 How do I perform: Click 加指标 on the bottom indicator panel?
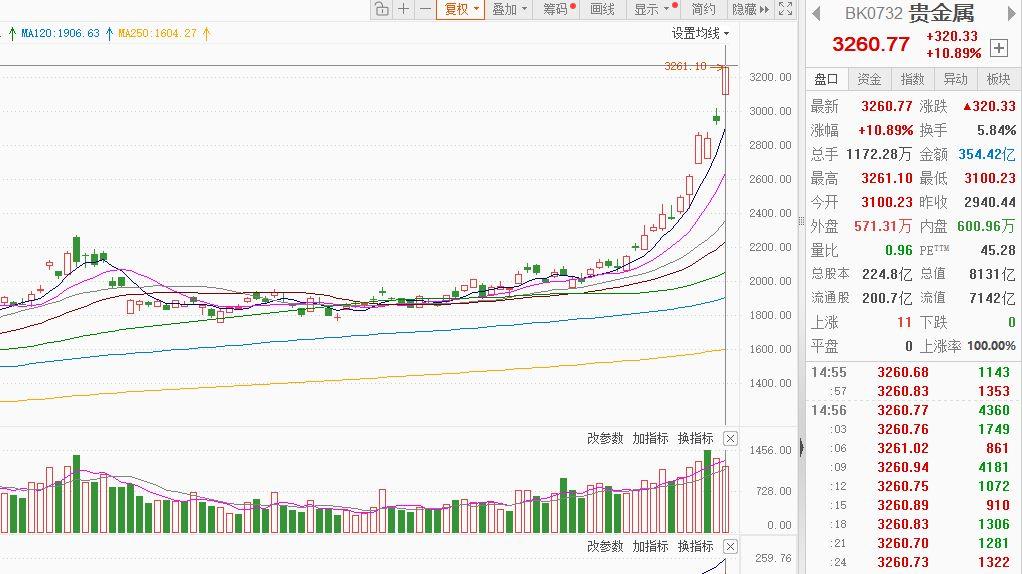(x=650, y=547)
